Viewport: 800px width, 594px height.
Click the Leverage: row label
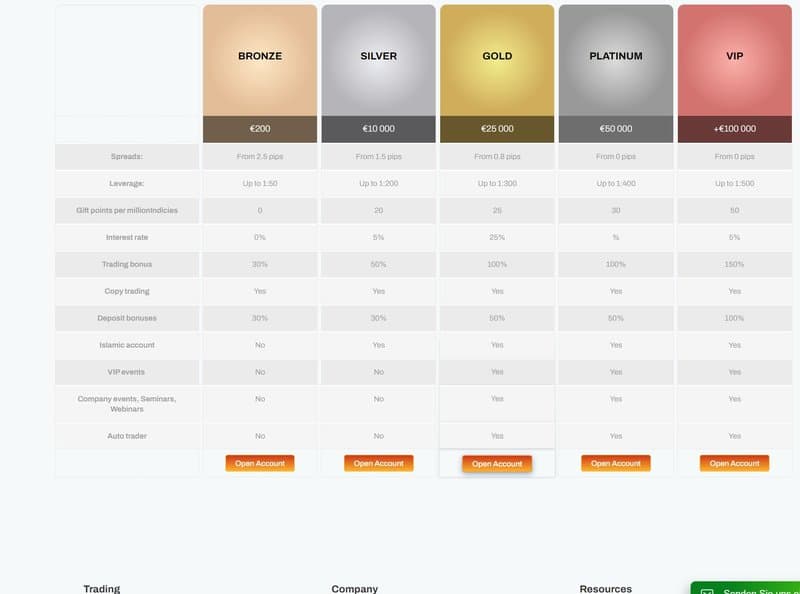tap(127, 184)
